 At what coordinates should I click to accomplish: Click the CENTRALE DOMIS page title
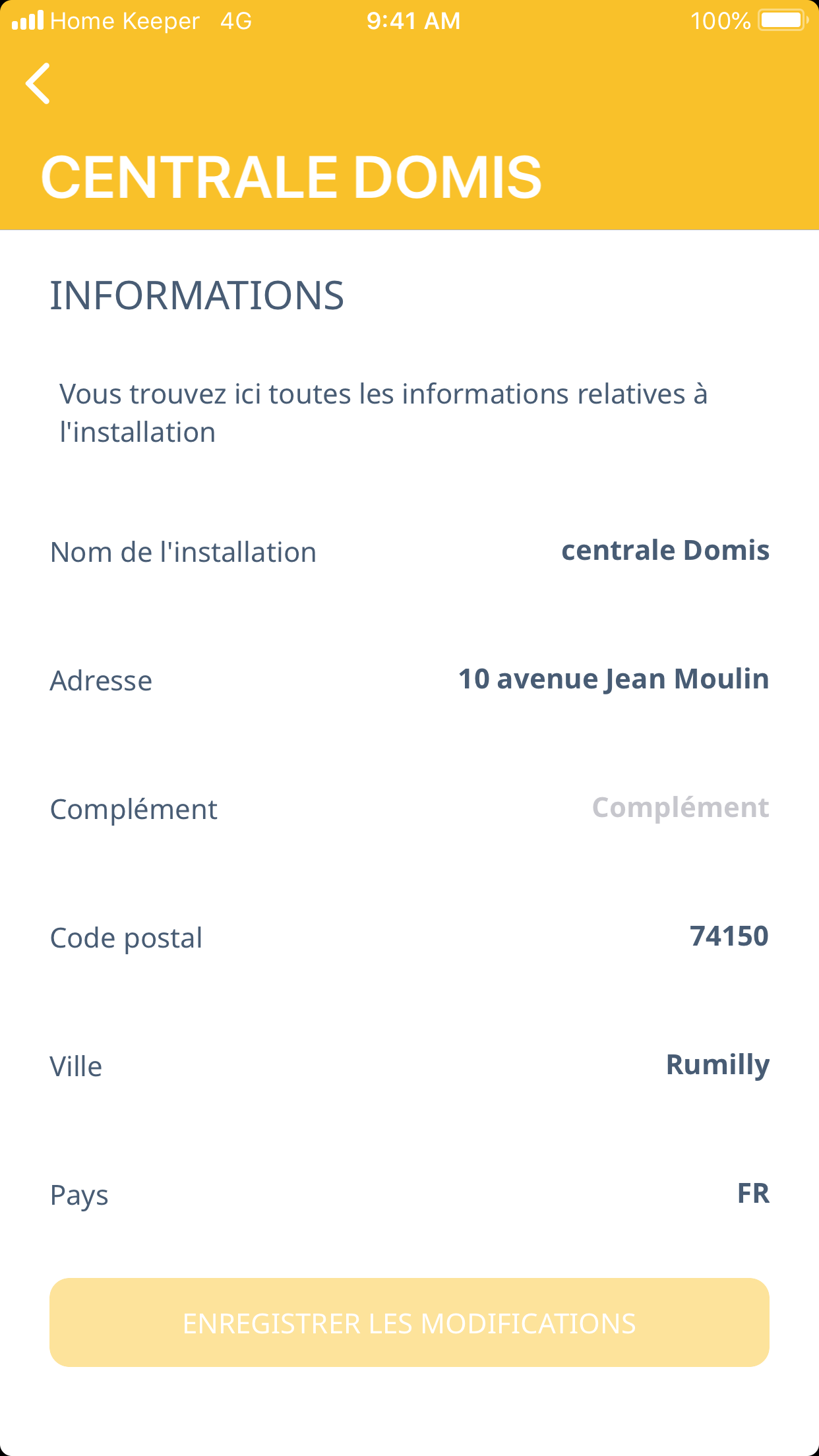pos(291,177)
